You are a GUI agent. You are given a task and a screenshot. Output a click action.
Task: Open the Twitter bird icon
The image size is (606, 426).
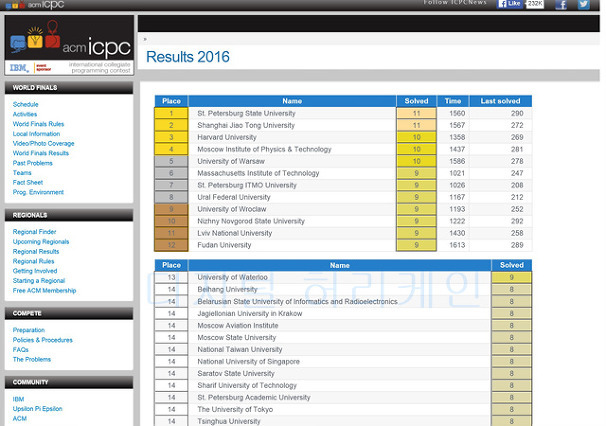(584, 4)
